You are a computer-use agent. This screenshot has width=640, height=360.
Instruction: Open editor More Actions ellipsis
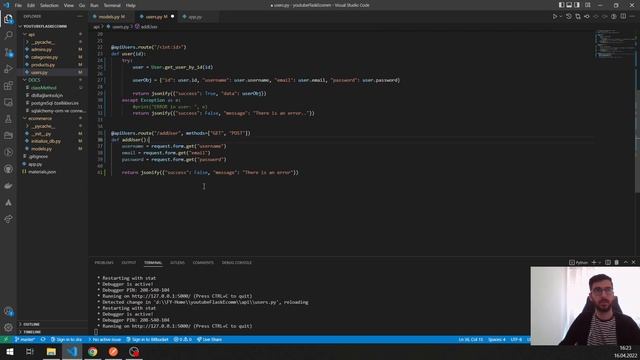[633, 17]
